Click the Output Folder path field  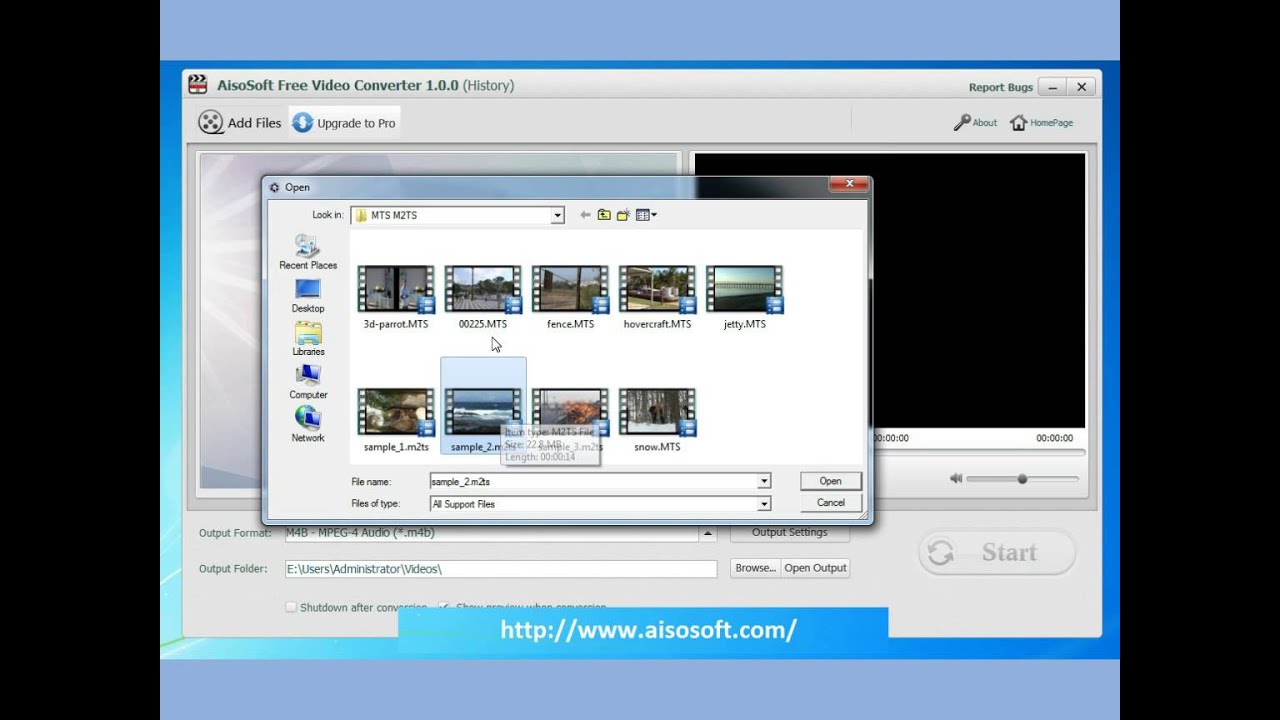coord(501,569)
